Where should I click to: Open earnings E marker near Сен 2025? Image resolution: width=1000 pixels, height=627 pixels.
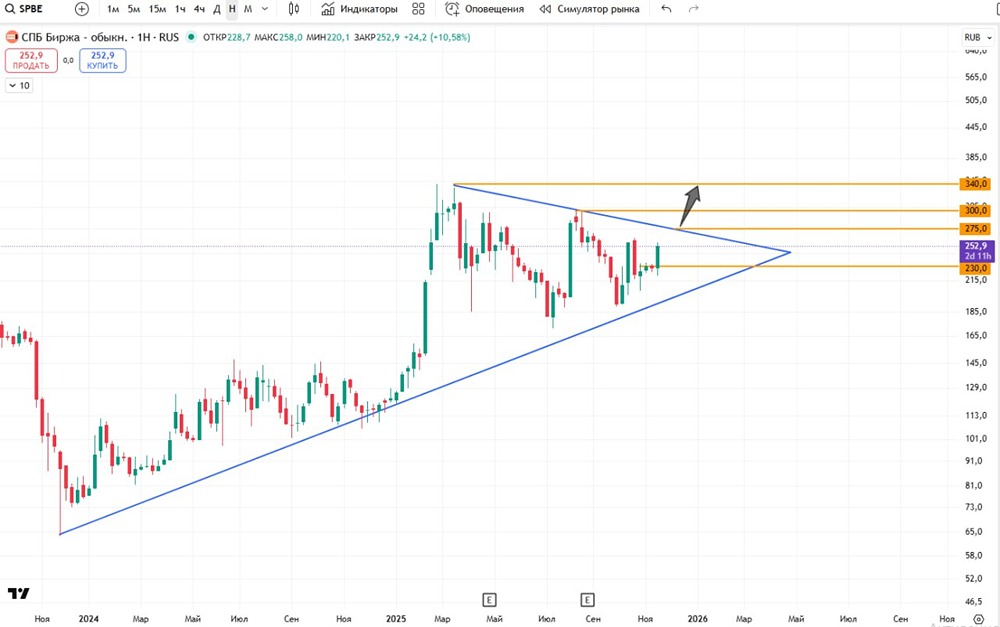click(587, 600)
